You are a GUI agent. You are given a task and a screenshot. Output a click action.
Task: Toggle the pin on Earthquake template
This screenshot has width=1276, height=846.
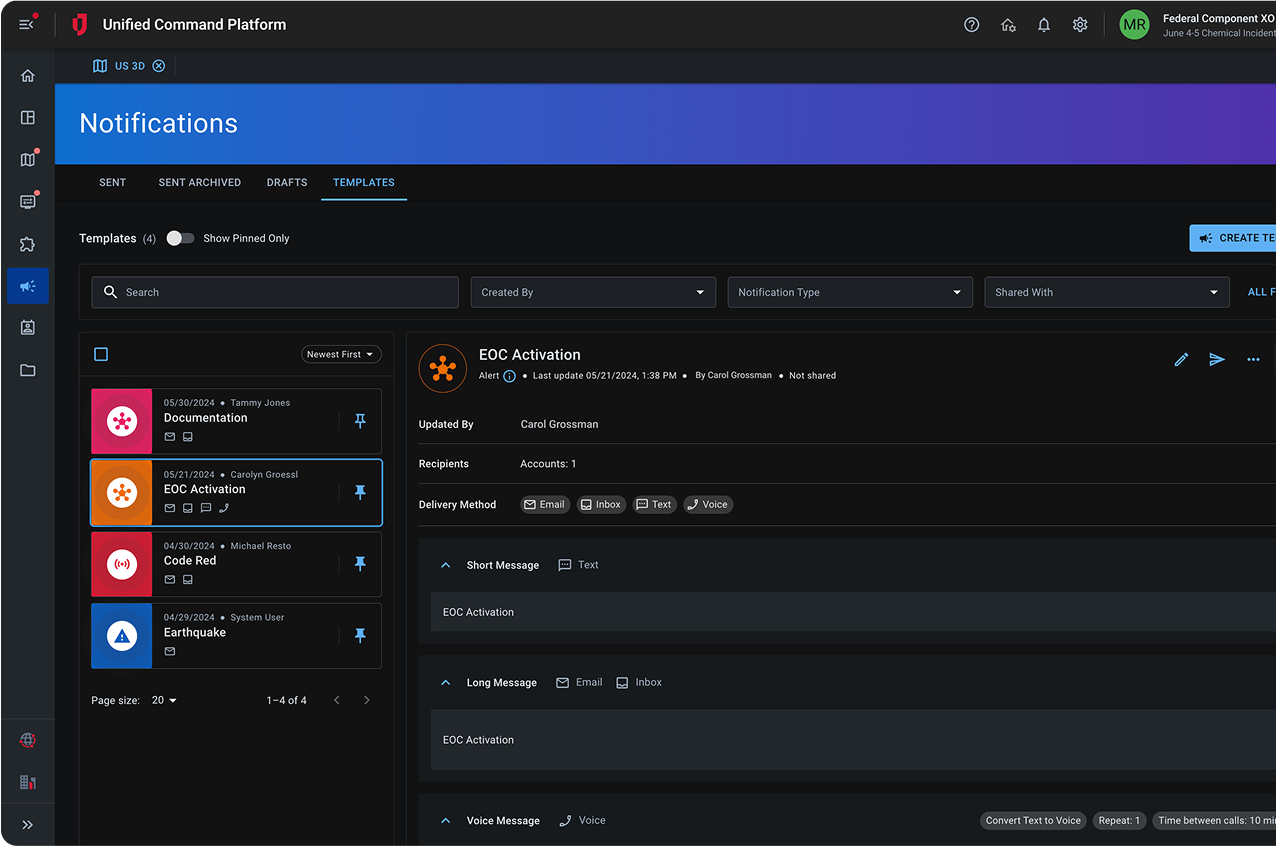pos(360,636)
